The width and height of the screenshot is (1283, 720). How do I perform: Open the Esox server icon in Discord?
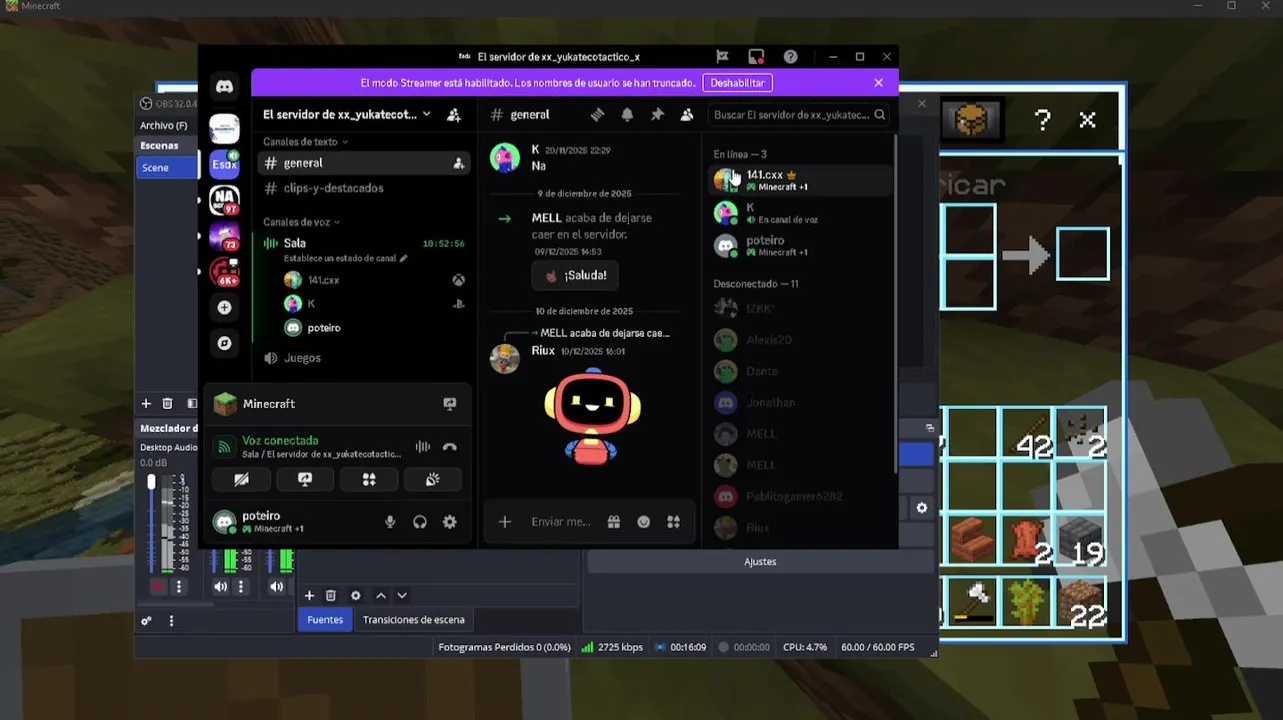(224, 164)
